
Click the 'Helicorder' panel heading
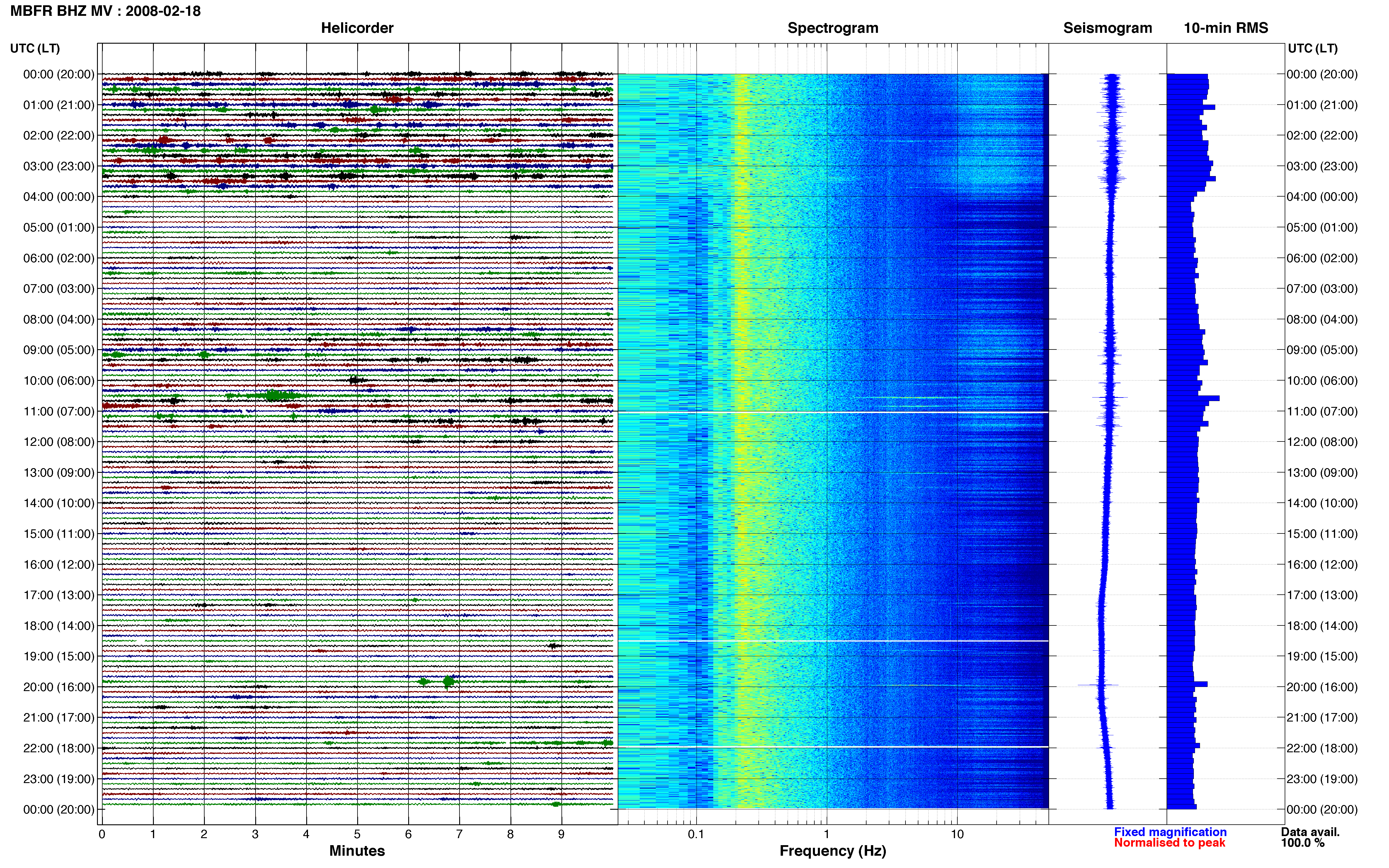pos(357,28)
